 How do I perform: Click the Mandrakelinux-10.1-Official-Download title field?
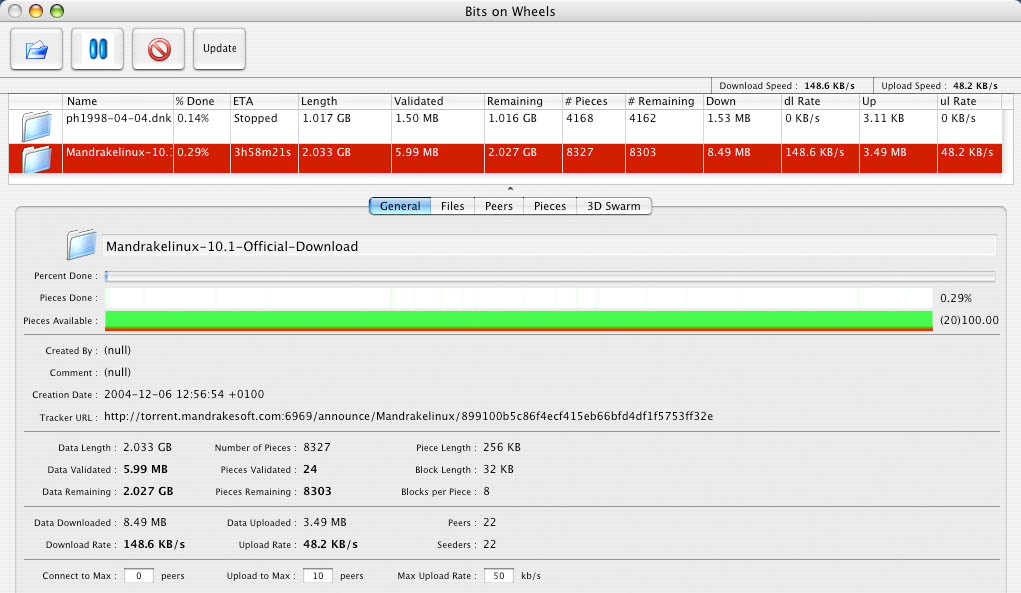coord(550,246)
